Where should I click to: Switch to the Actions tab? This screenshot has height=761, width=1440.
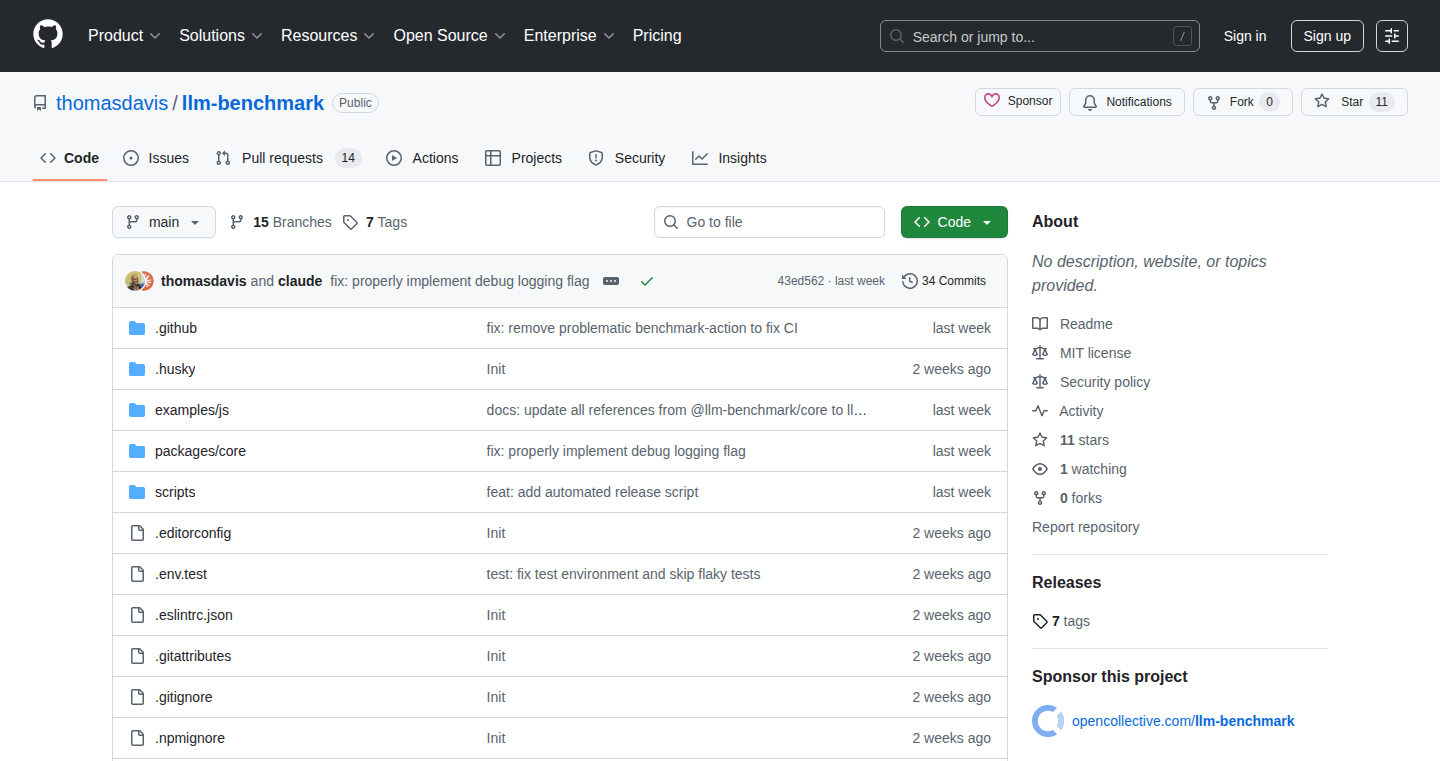[422, 158]
